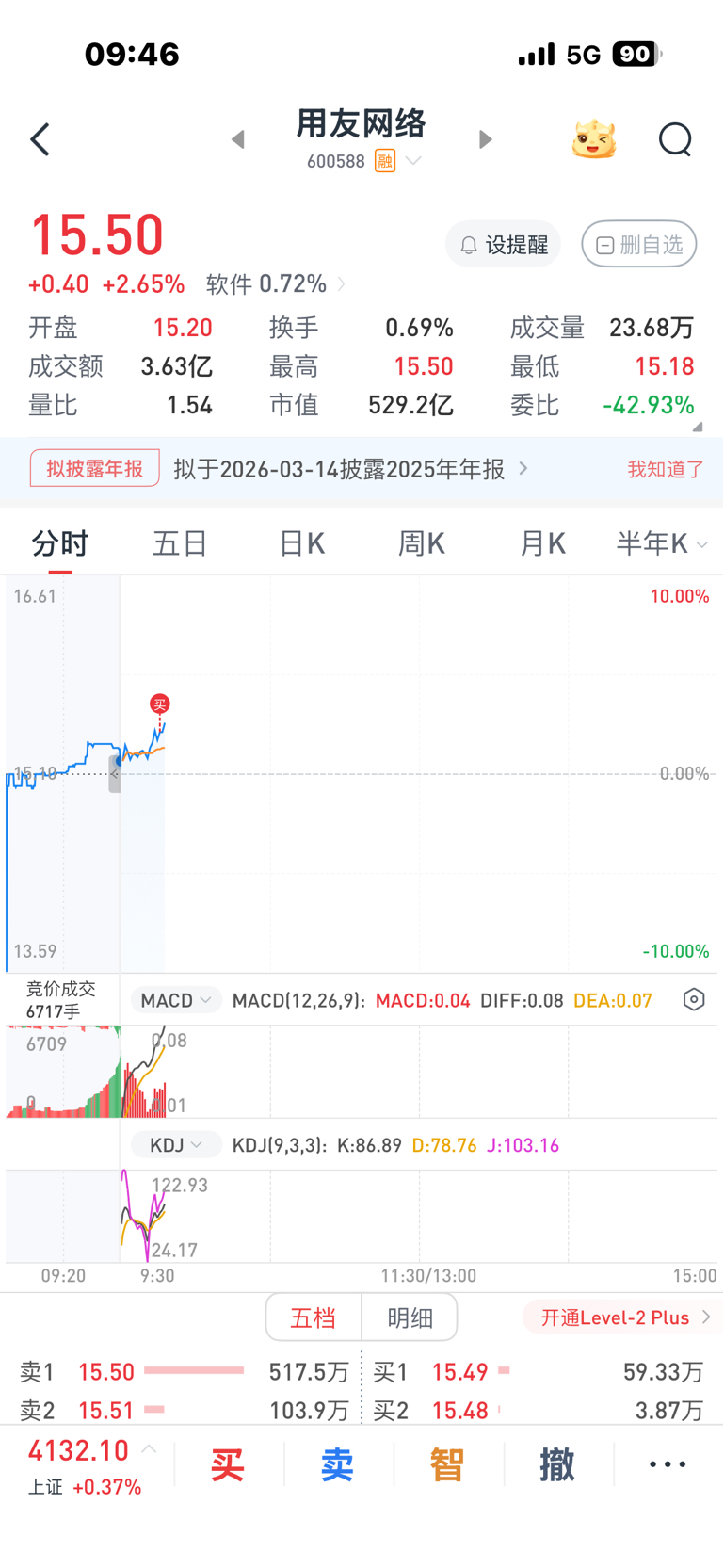Open the KDJ indicator dropdown
This screenshot has width=724, height=1568.
coord(176,1145)
